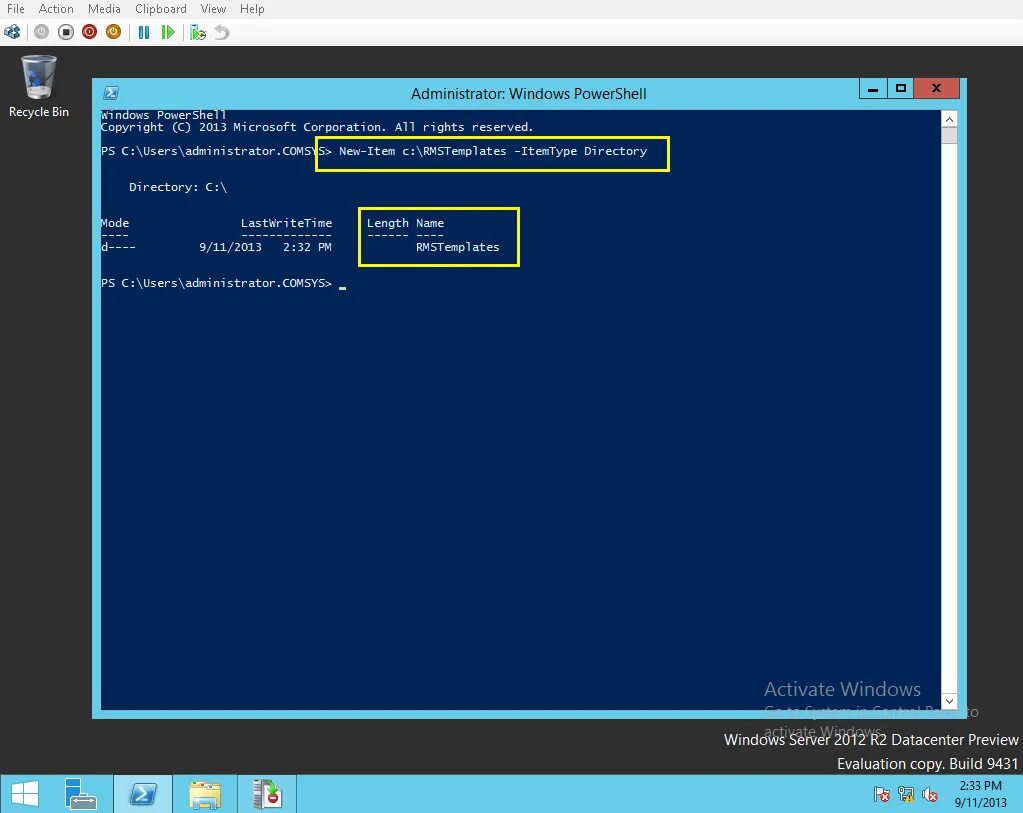
Task: Maximize the PowerShell window
Action: [x=900, y=88]
